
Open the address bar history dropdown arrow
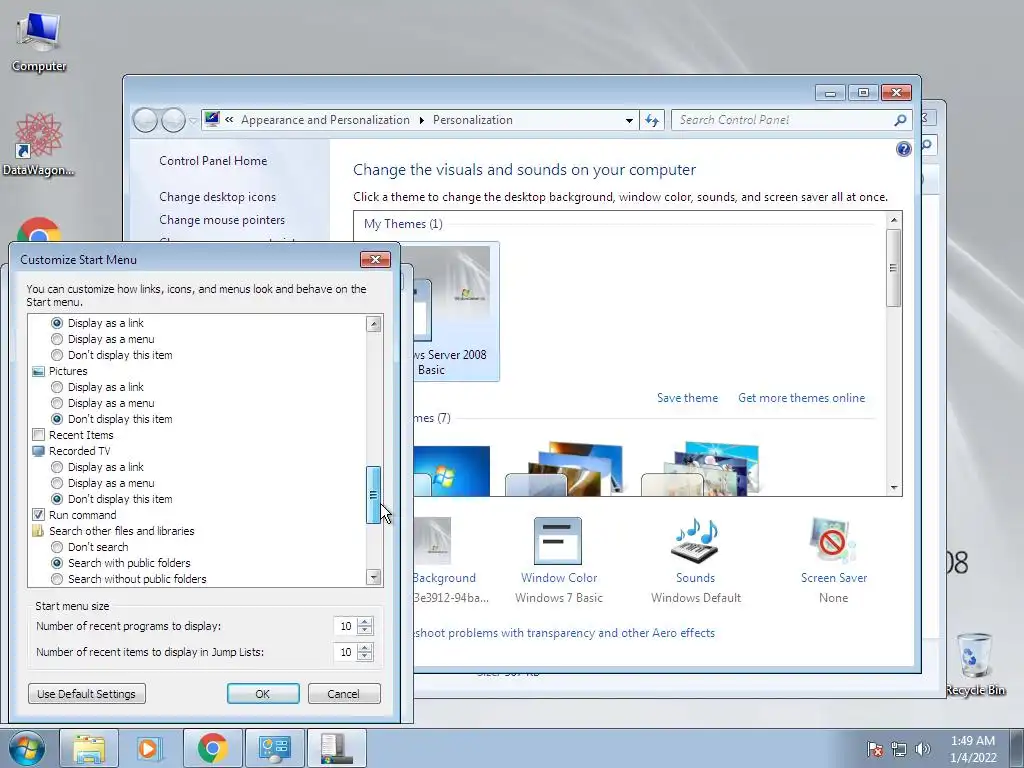pos(629,120)
